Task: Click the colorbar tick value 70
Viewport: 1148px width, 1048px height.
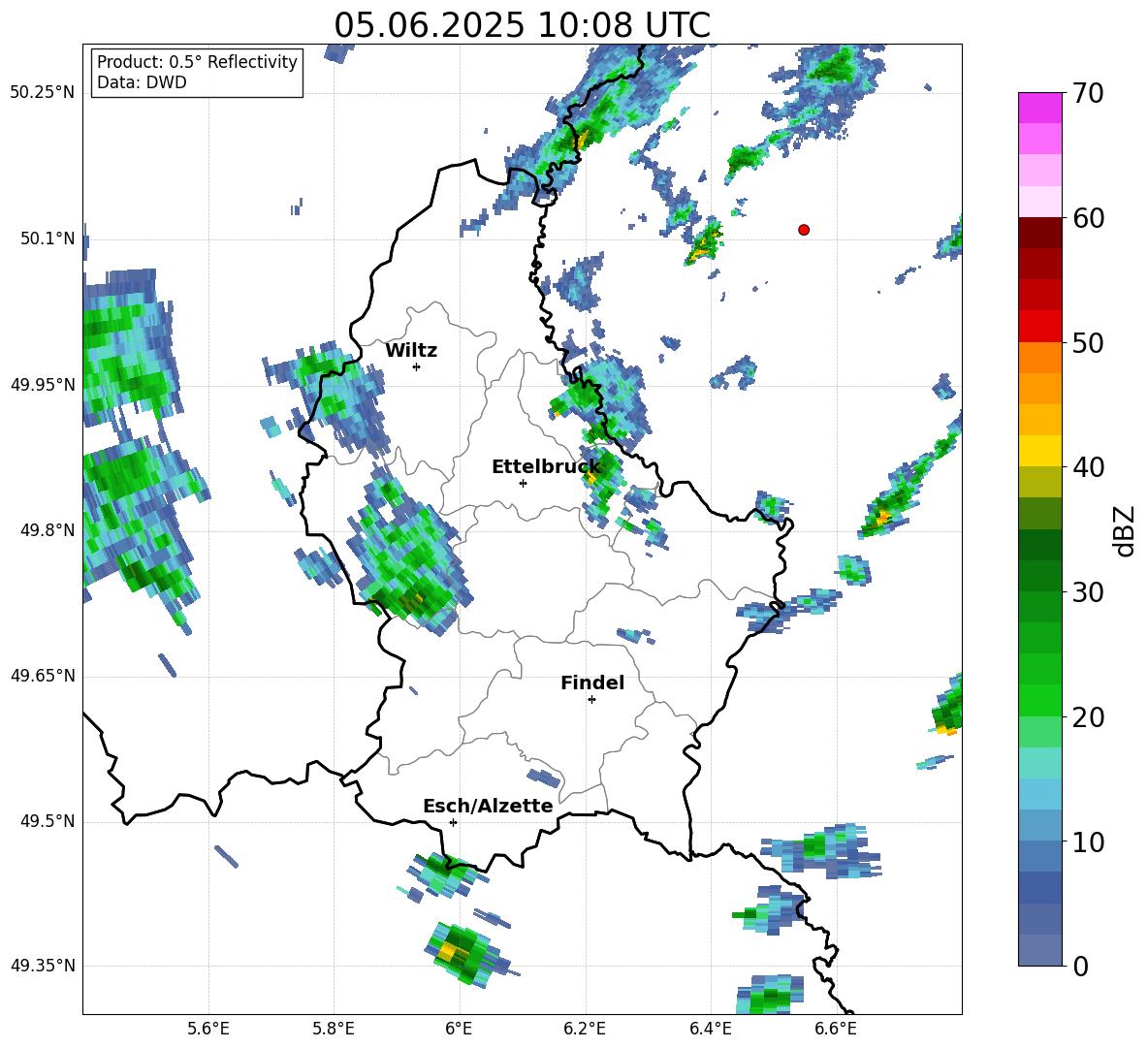Action: [x=1088, y=93]
